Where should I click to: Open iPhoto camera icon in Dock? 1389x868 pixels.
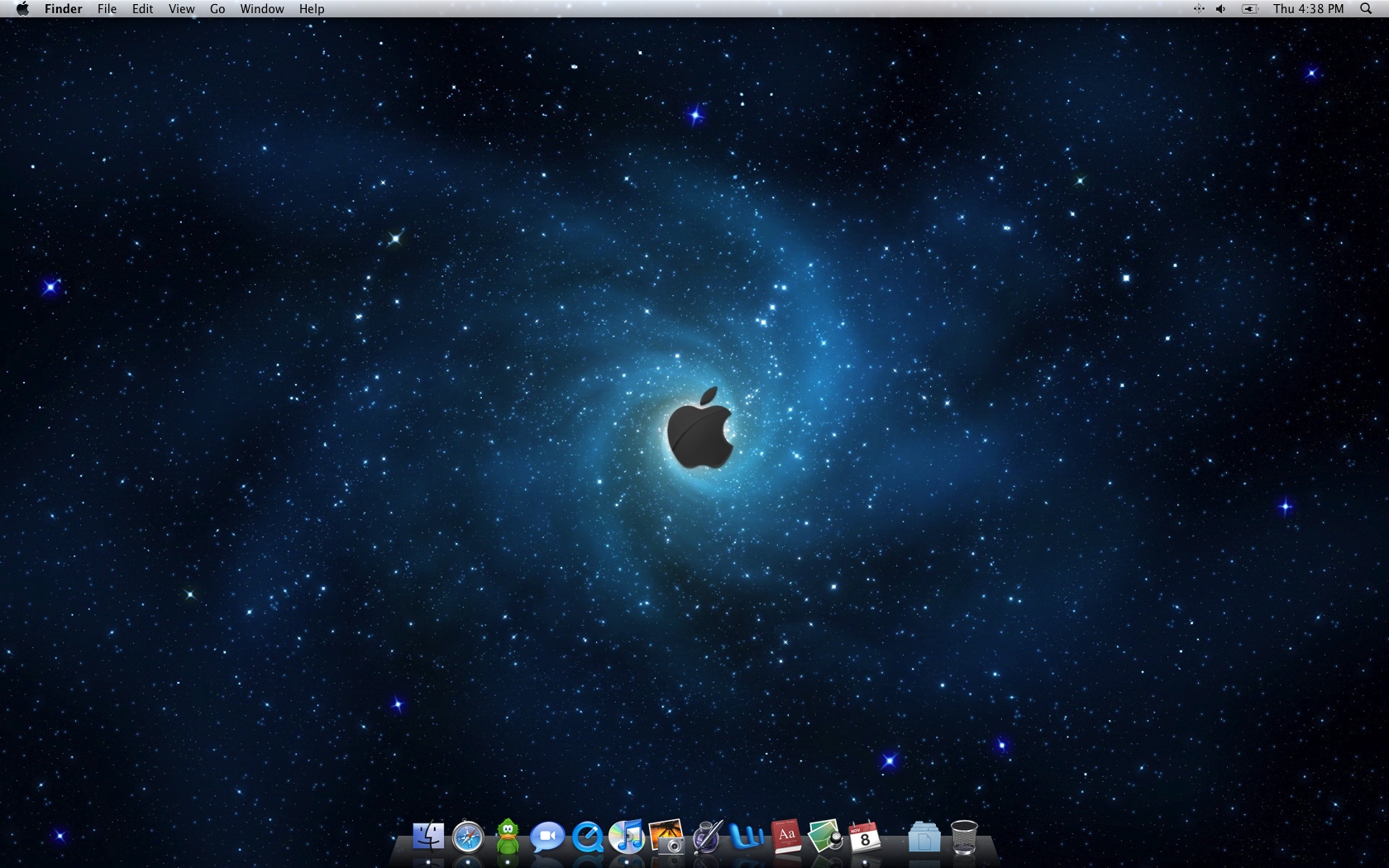tap(666, 837)
